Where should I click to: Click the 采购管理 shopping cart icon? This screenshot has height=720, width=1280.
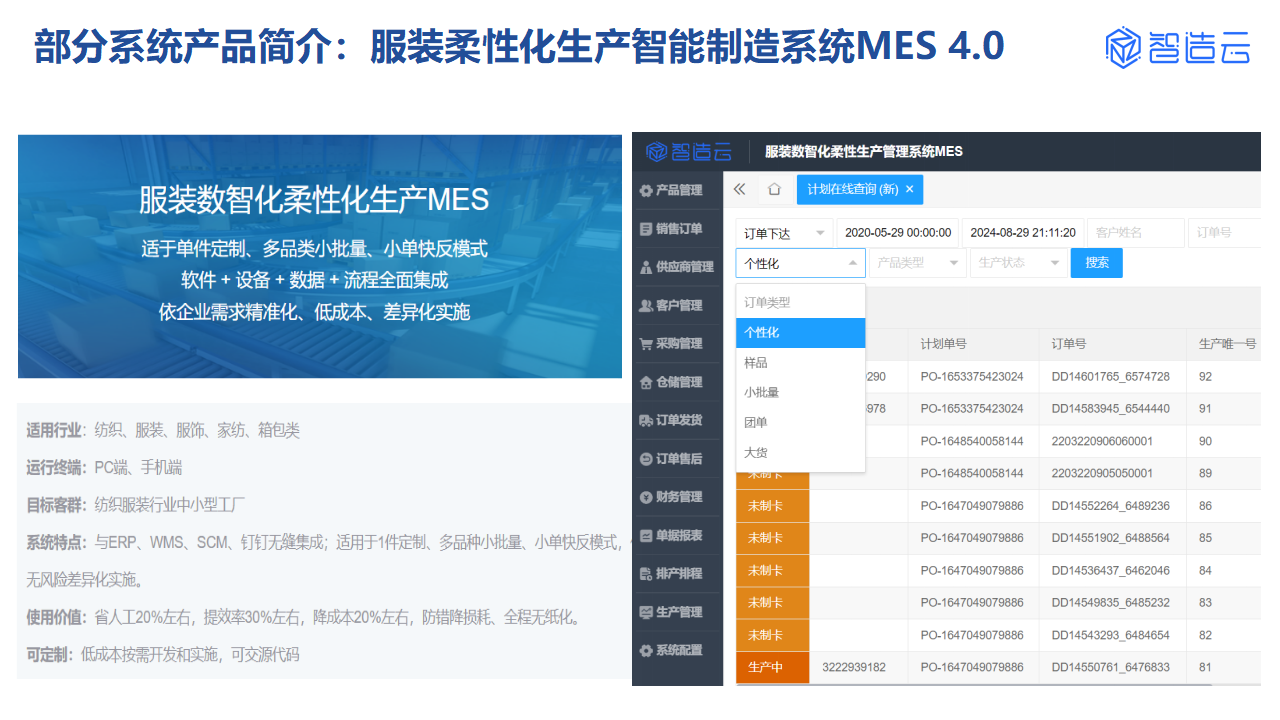[646, 344]
